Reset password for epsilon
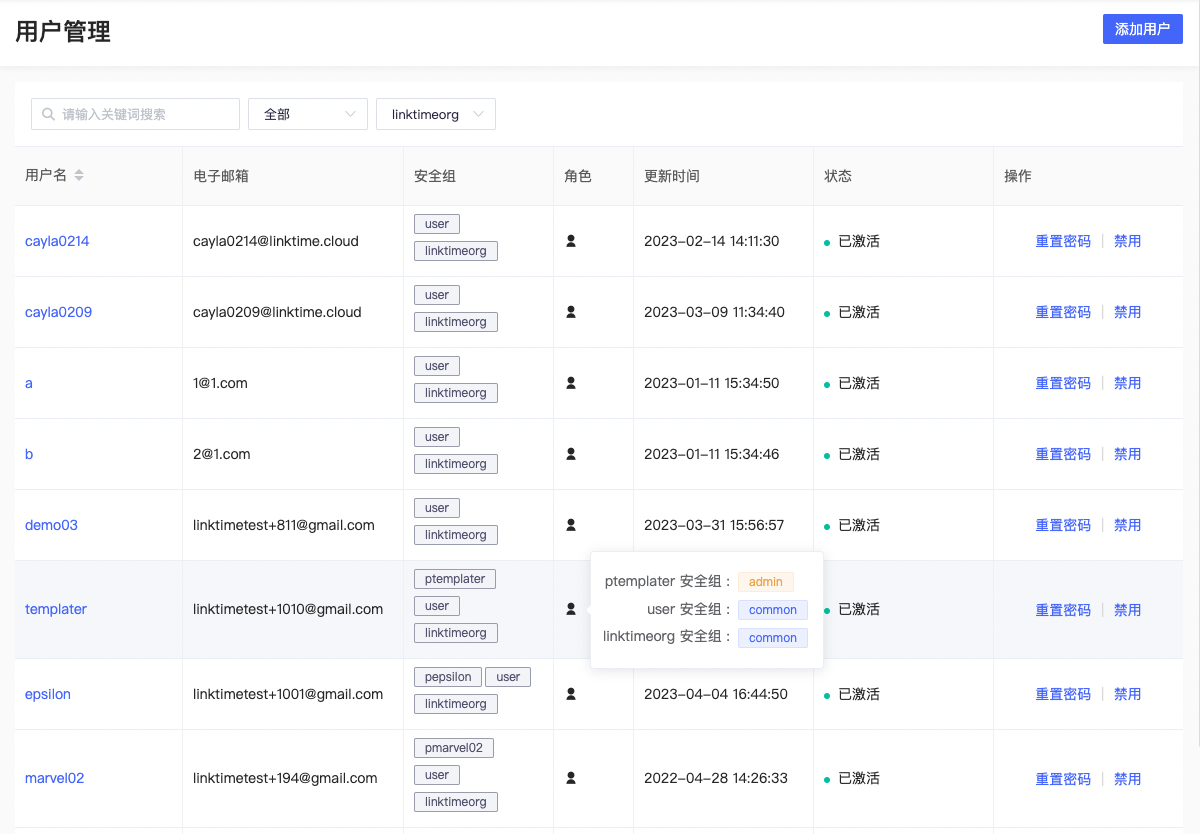The image size is (1200, 834). pyautogui.click(x=1063, y=694)
